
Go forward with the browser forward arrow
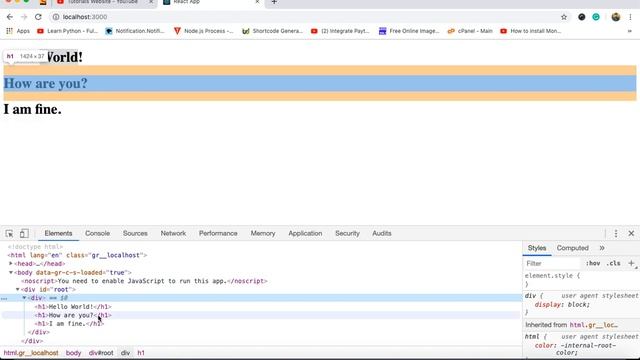coord(24,17)
